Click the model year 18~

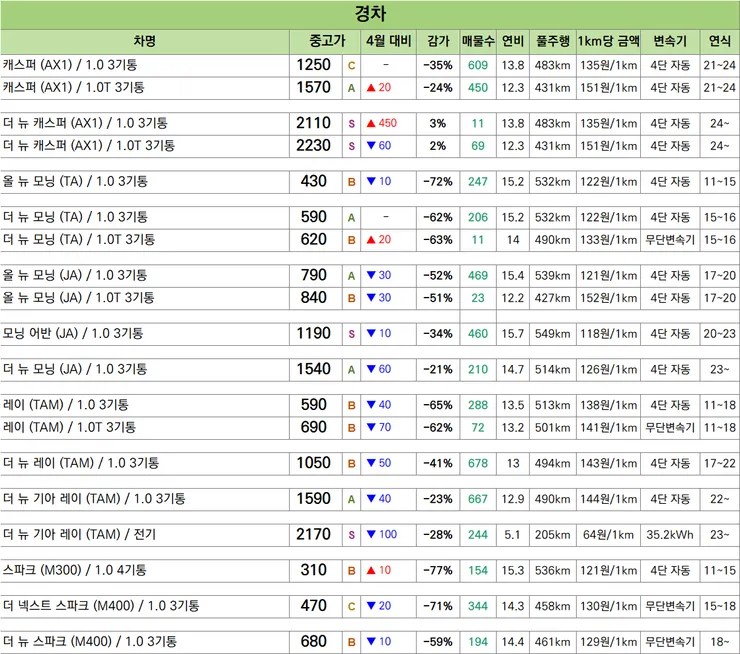[720, 642]
